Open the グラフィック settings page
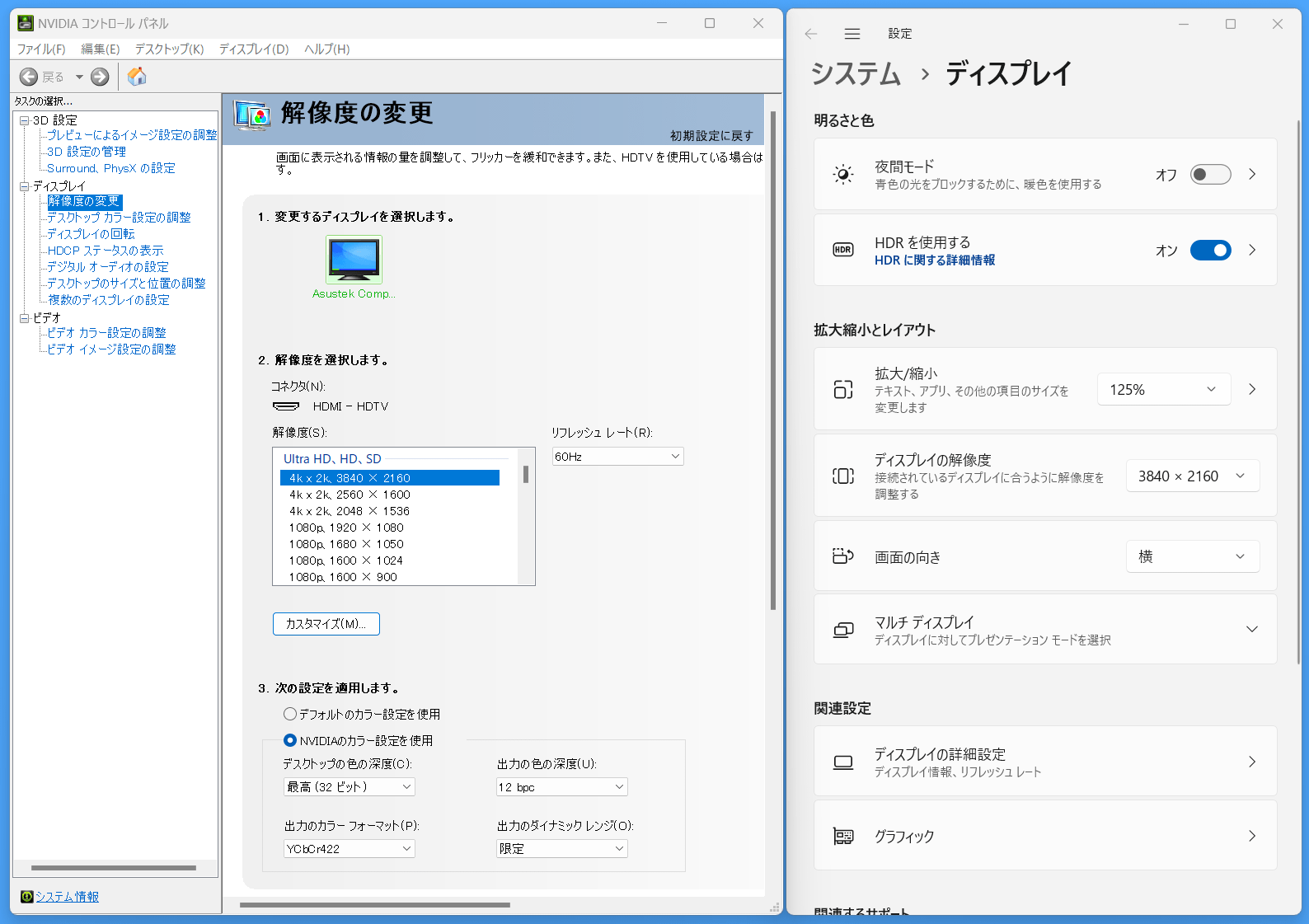 (1045, 836)
